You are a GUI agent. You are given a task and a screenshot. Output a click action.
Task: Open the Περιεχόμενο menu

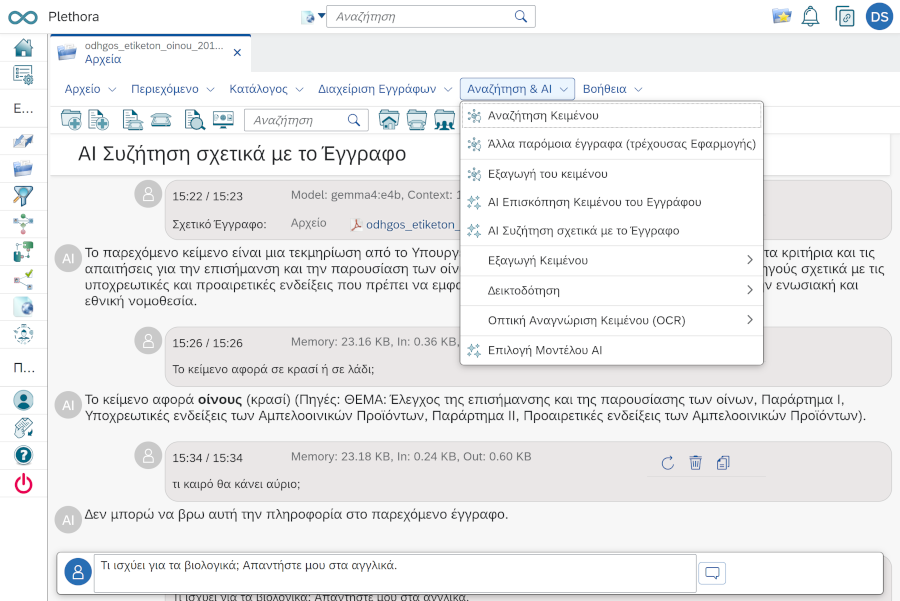point(173,89)
